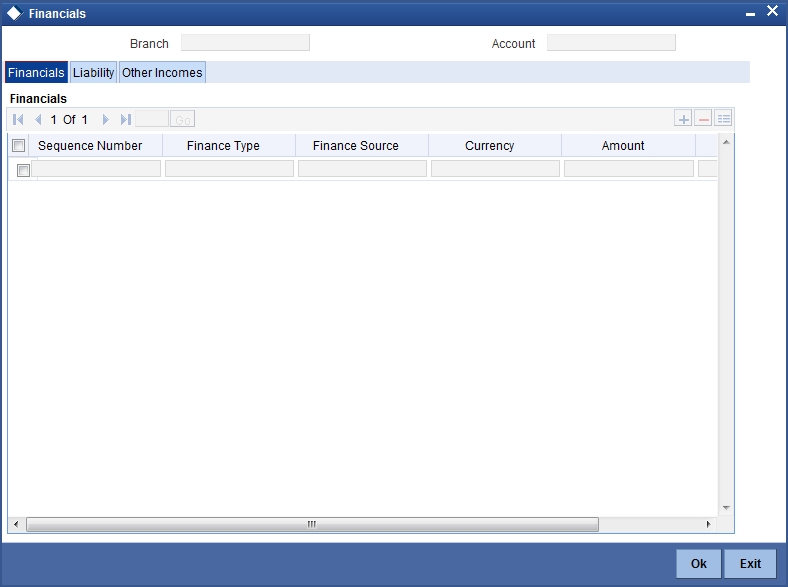This screenshot has height=587, width=788.
Task: Tick the select-all checkbox in the header
Action: tap(19, 146)
